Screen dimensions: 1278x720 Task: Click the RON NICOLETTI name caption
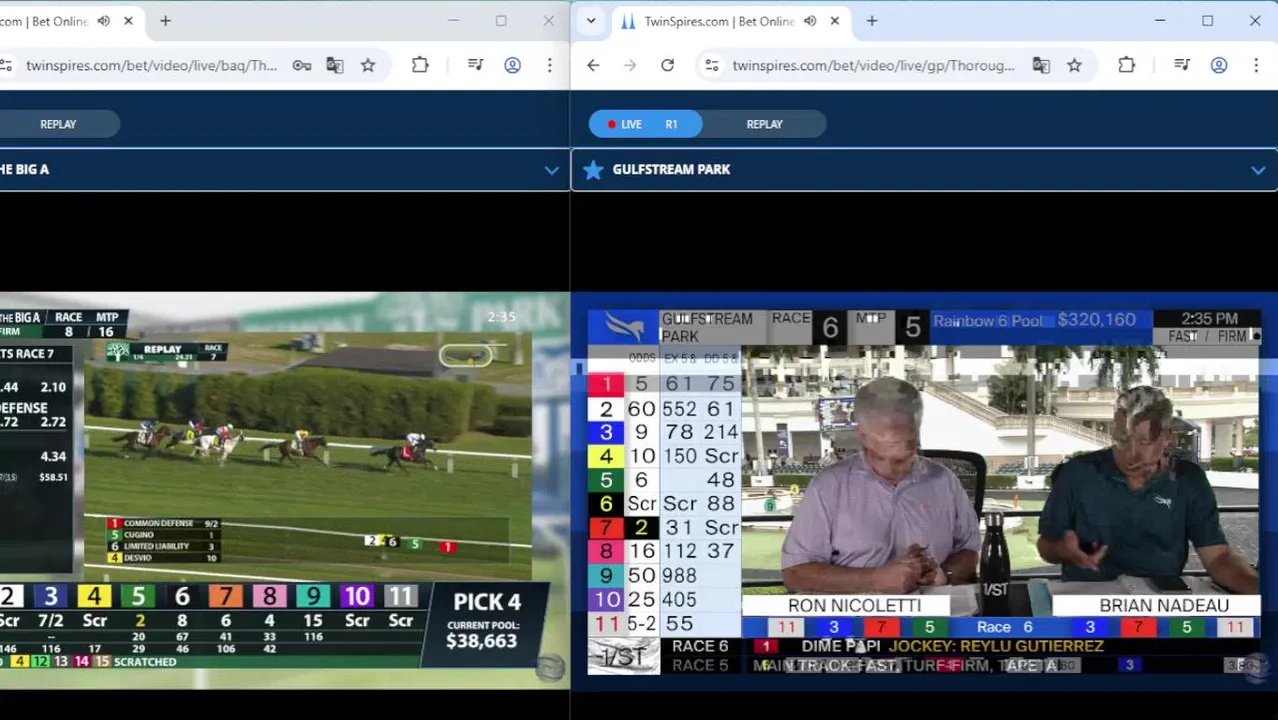tap(854, 606)
